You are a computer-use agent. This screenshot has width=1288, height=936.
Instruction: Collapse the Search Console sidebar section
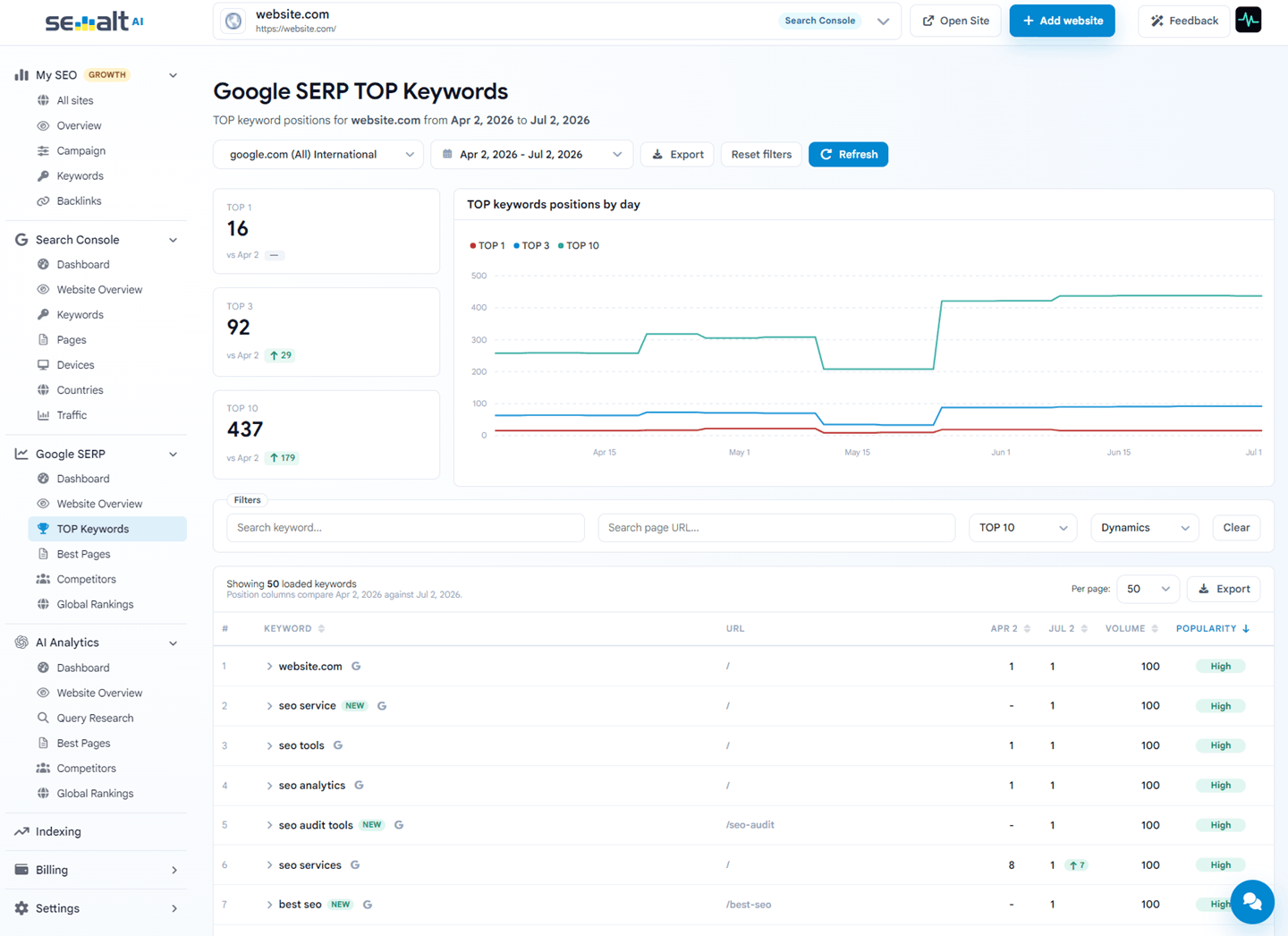click(x=173, y=240)
